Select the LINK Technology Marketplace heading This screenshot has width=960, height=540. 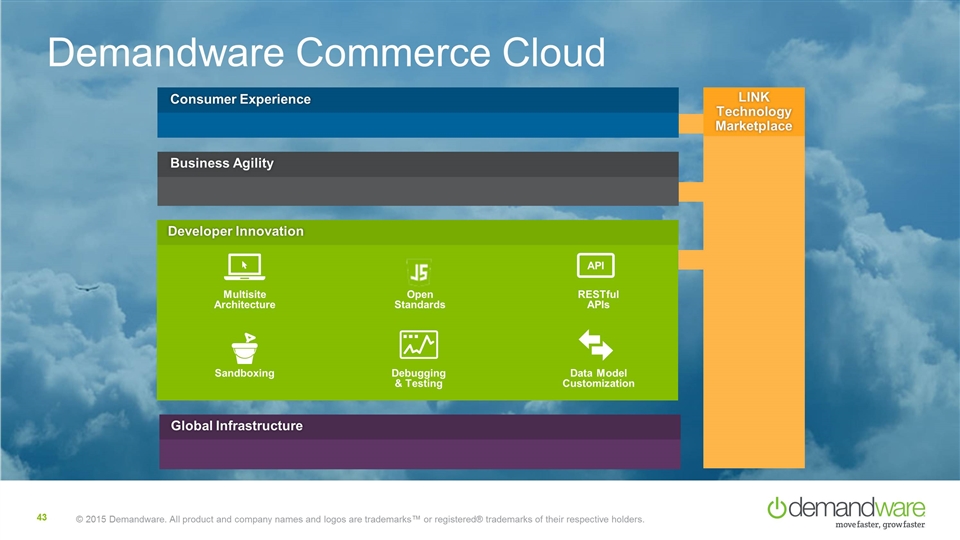(753, 110)
